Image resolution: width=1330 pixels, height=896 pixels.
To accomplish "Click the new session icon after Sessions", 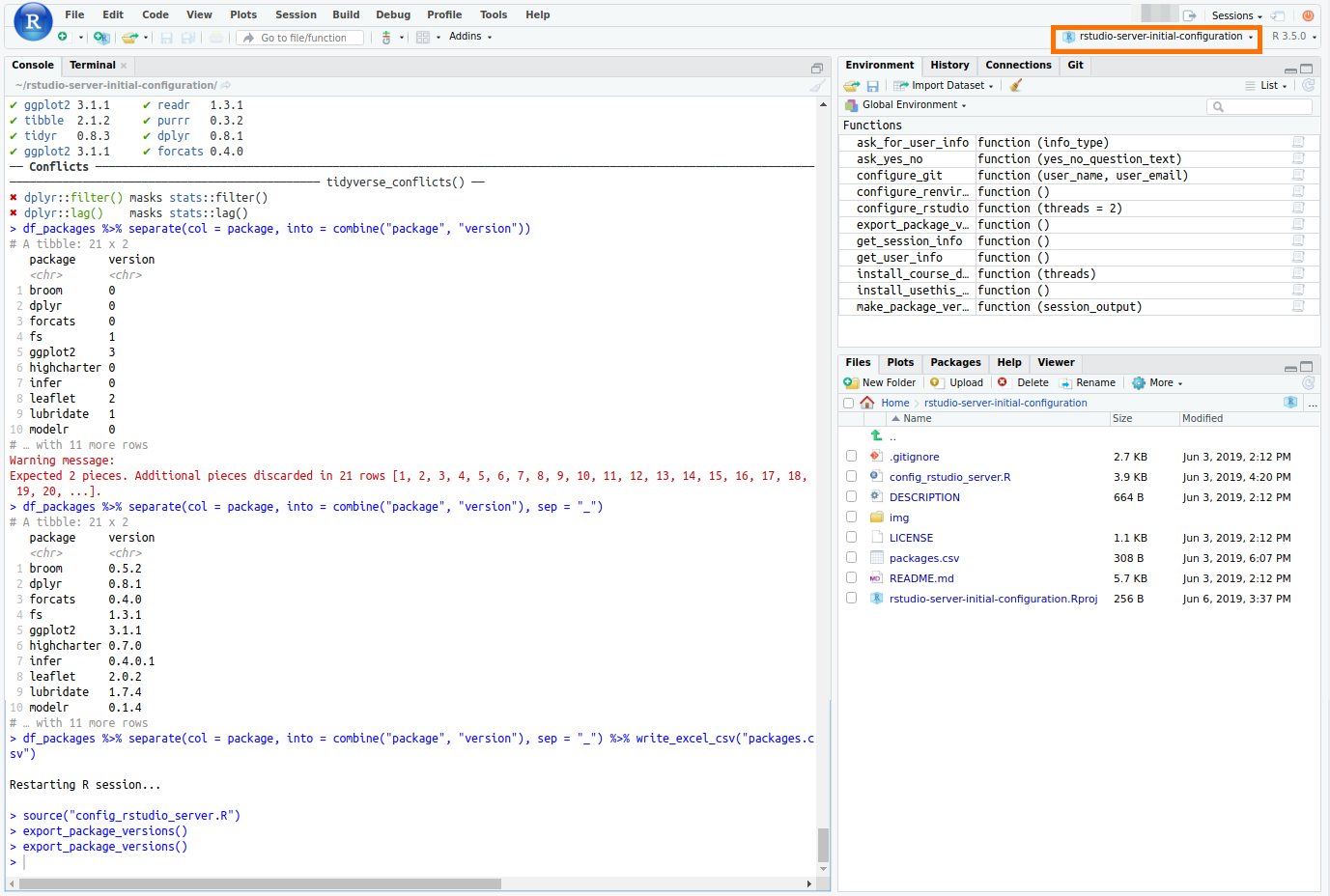I will (1279, 15).
